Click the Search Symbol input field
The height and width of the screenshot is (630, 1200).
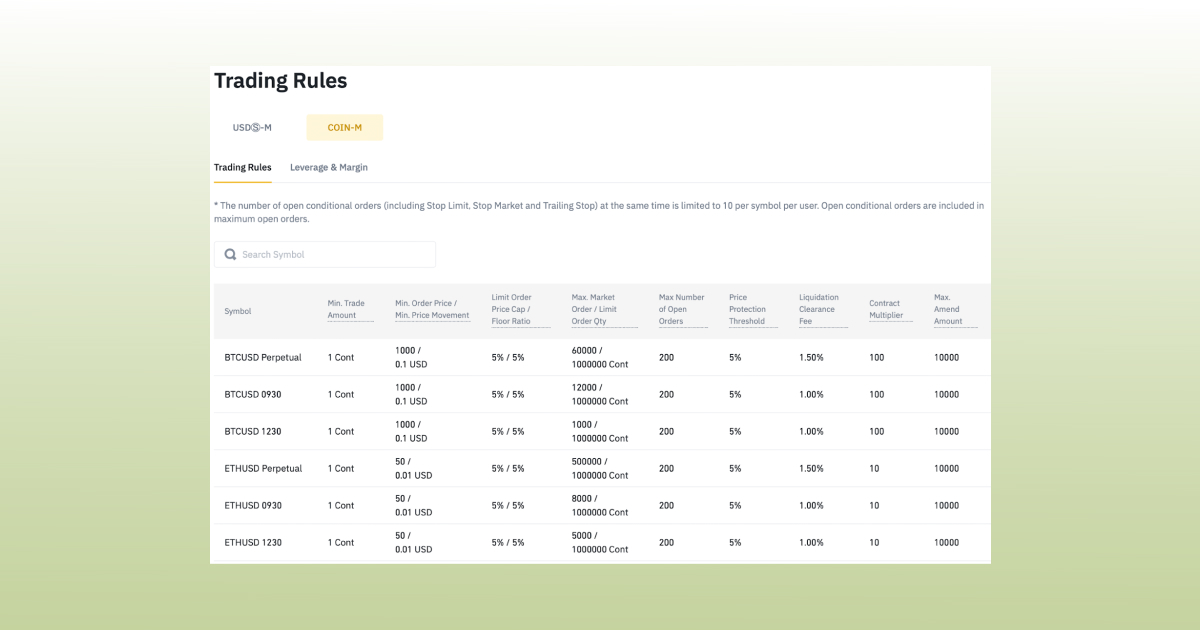(x=330, y=254)
